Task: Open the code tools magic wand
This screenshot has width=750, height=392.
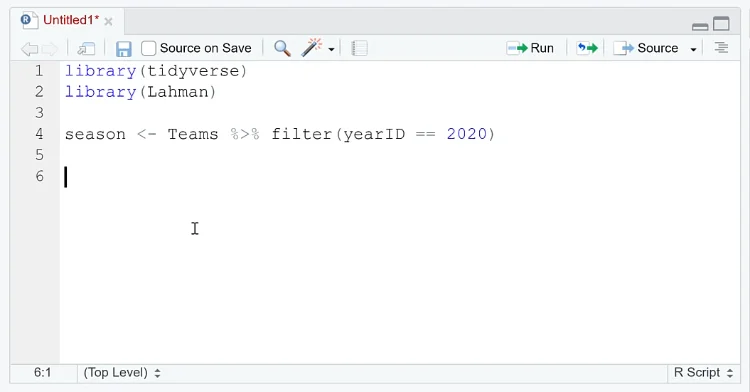Action: click(x=311, y=48)
